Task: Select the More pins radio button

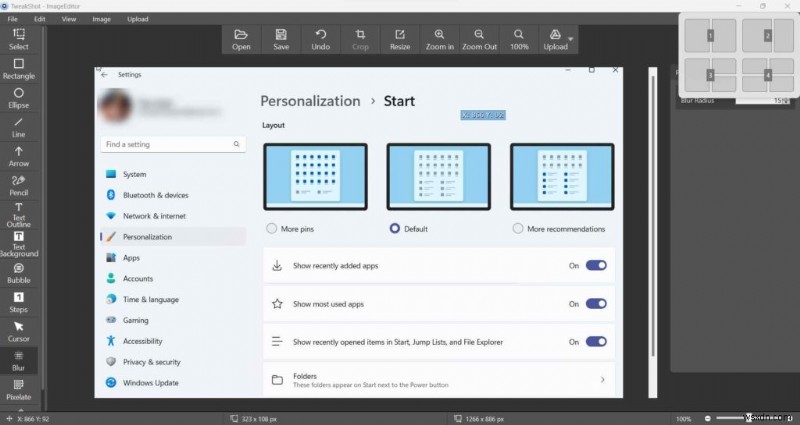Action: pyautogui.click(x=271, y=228)
